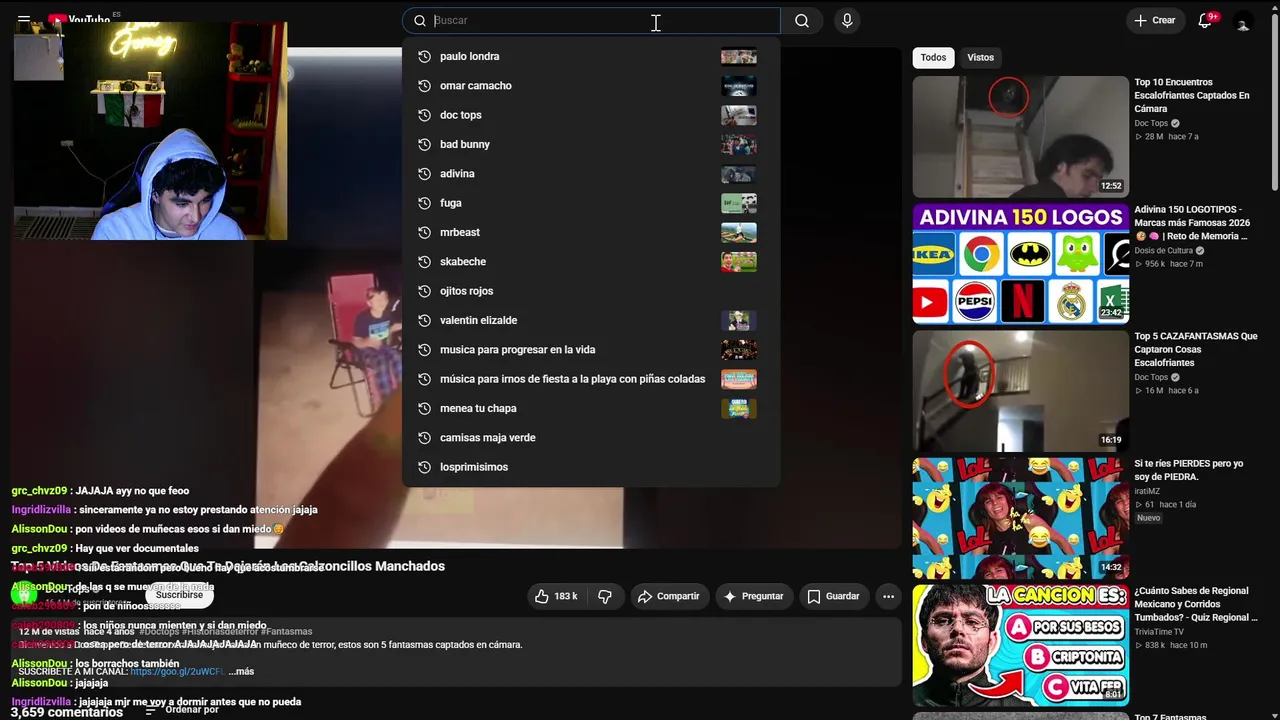Screen dimensions: 1280x720
Task: Select 'losprimisimos' search suggestion
Action: click(591, 467)
